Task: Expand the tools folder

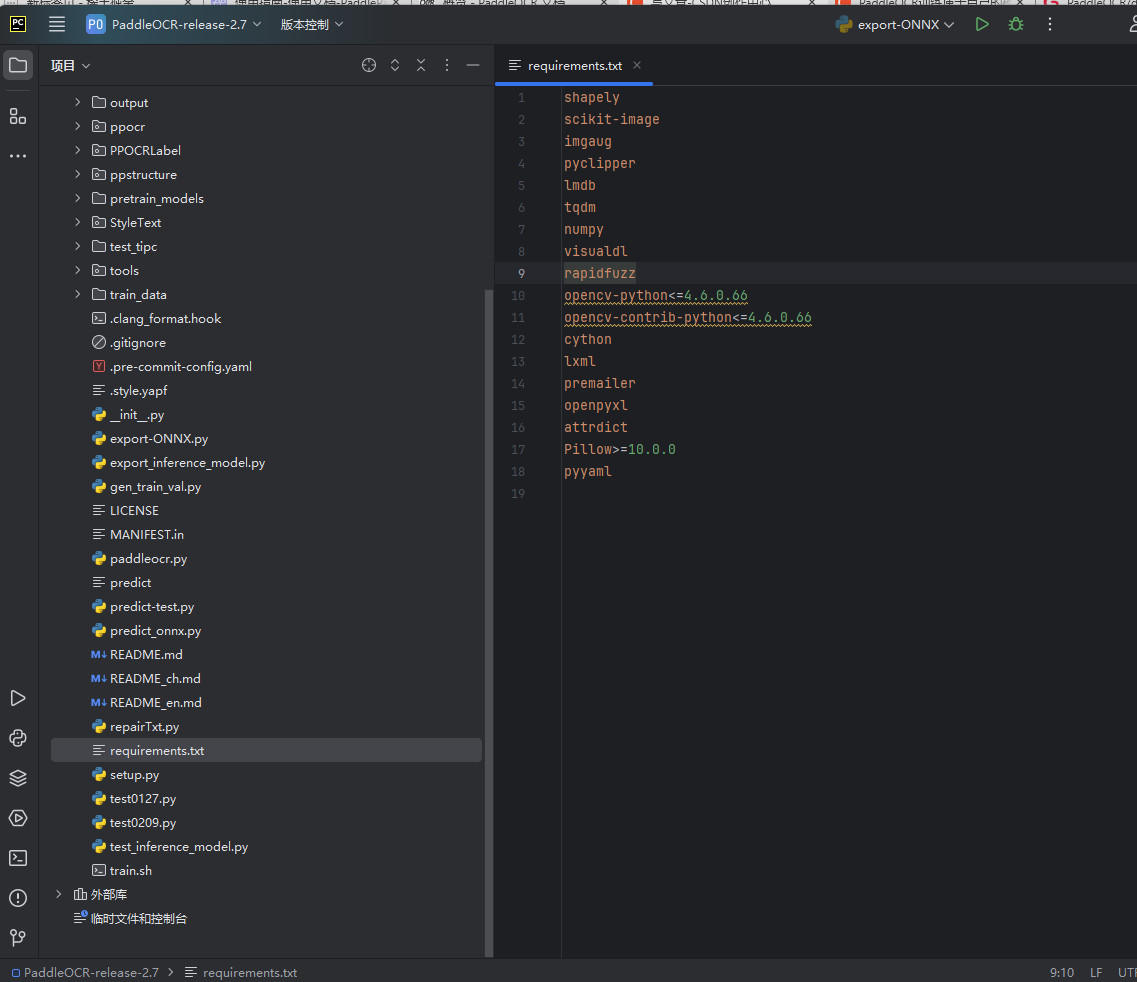Action: pyautogui.click(x=78, y=271)
